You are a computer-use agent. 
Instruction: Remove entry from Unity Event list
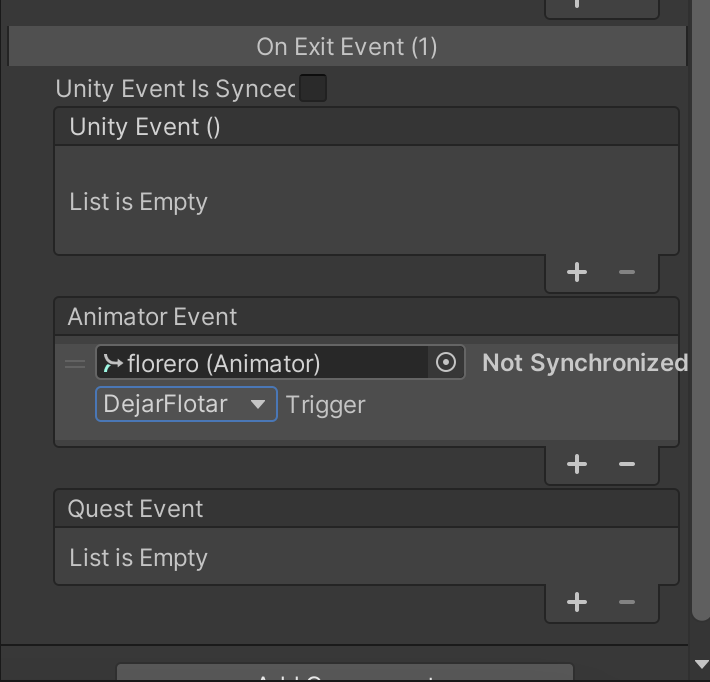pyautogui.click(x=627, y=272)
